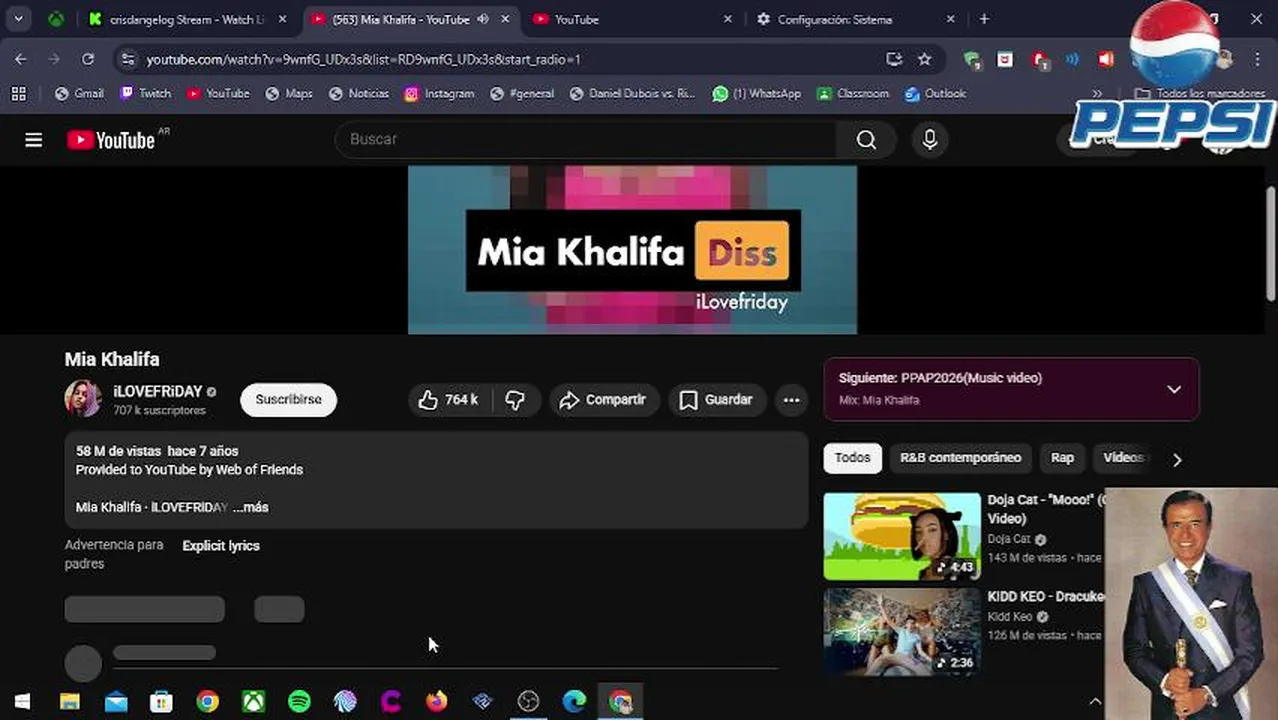This screenshot has width=1278, height=720.
Task: Open the Maps bookmark
Action: 289,93
